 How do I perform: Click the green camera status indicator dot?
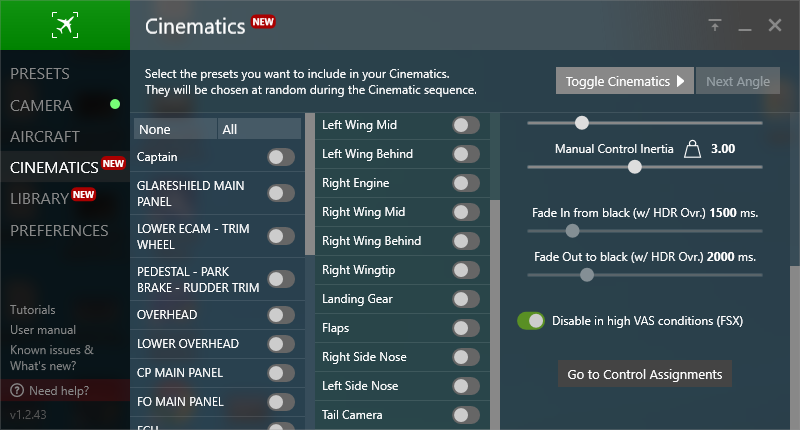click(x=115, y=104)
